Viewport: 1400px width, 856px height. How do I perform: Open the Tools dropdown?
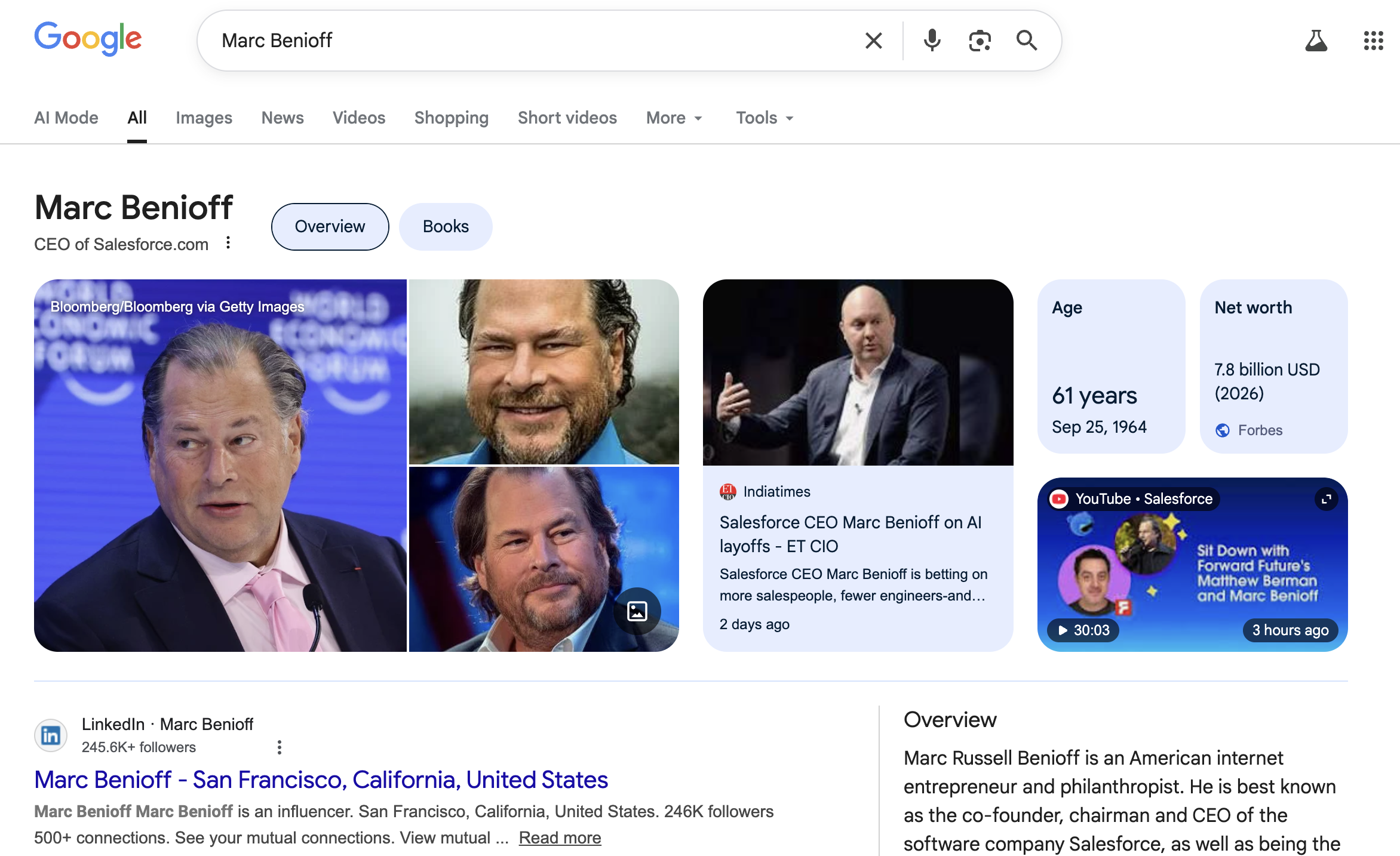[x=764, y=118]
